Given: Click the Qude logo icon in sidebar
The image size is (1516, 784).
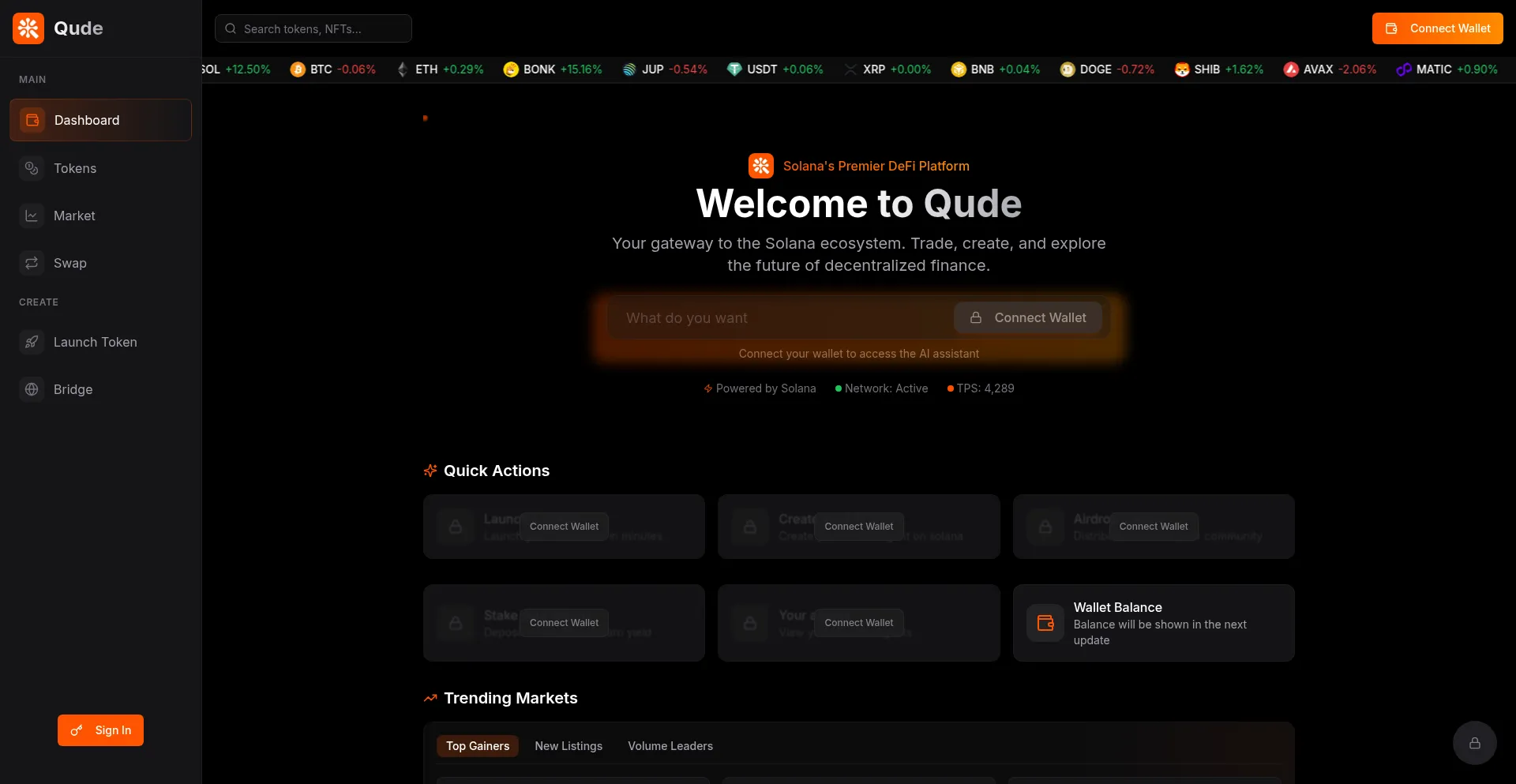Looking at the screenshot, I should pos(28,28).
